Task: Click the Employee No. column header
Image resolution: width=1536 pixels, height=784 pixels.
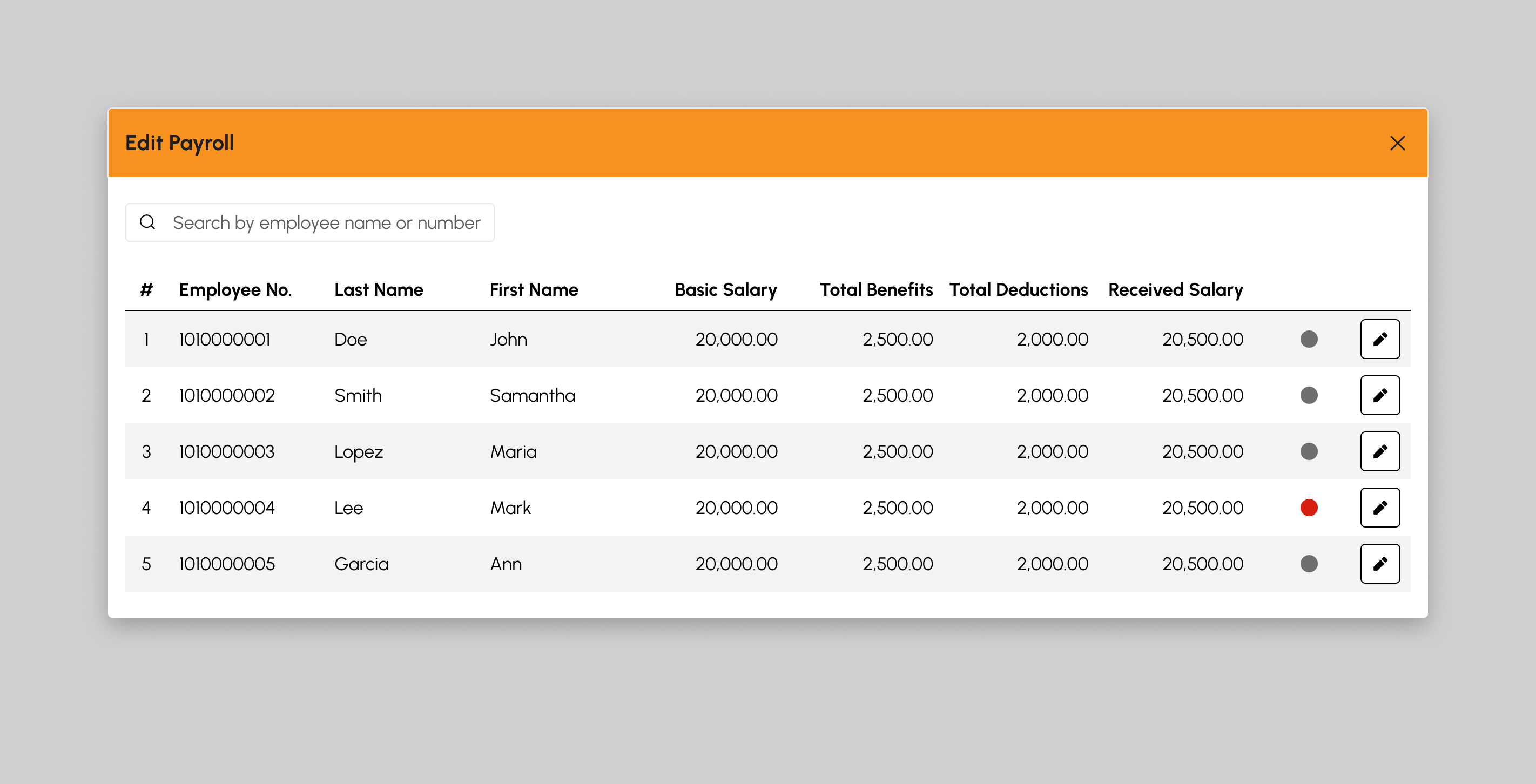Action: 235,290
